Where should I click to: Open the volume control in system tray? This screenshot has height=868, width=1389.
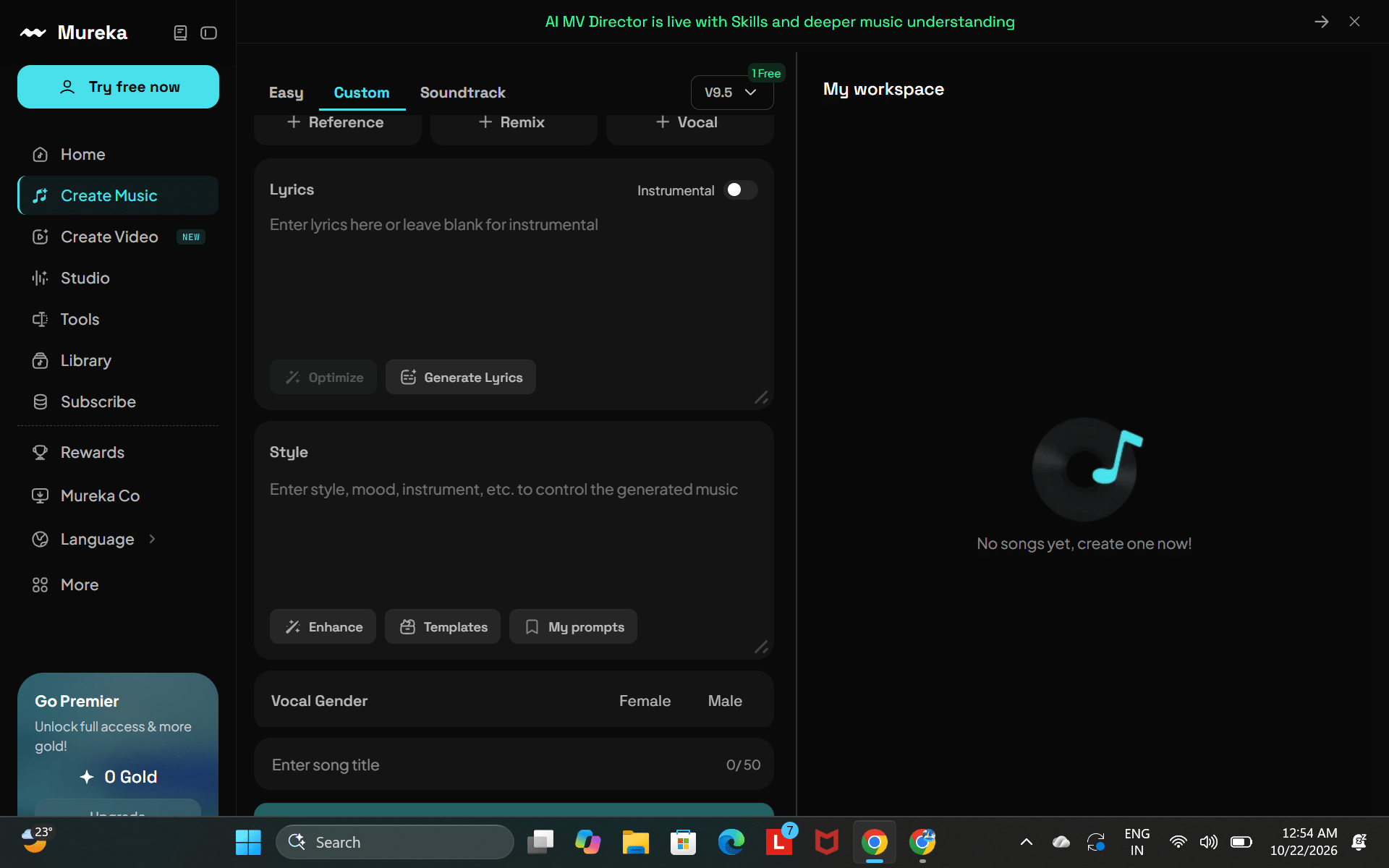(x=1208, y=842)
